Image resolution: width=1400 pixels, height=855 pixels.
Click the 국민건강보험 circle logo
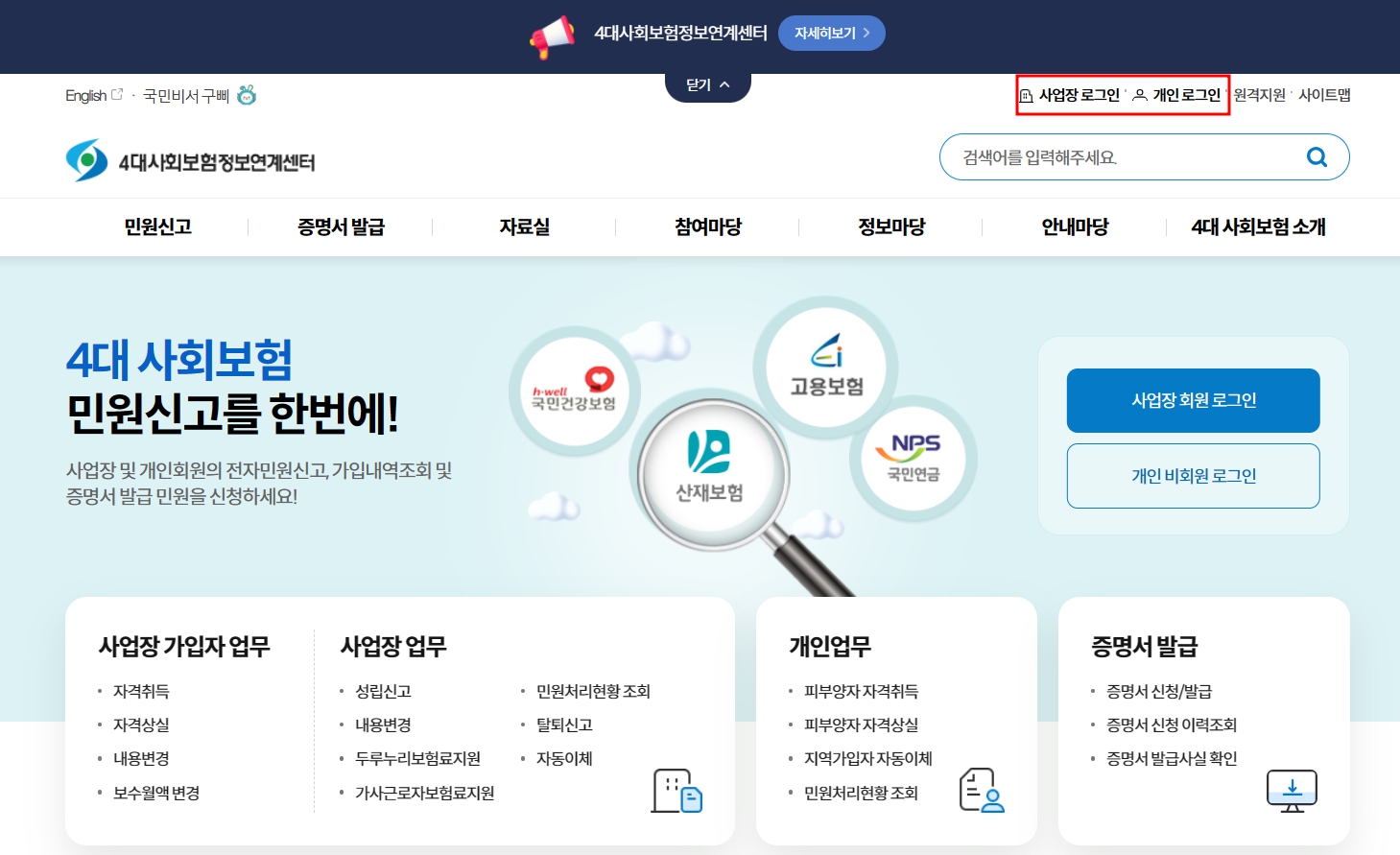[x=574, y=390]
